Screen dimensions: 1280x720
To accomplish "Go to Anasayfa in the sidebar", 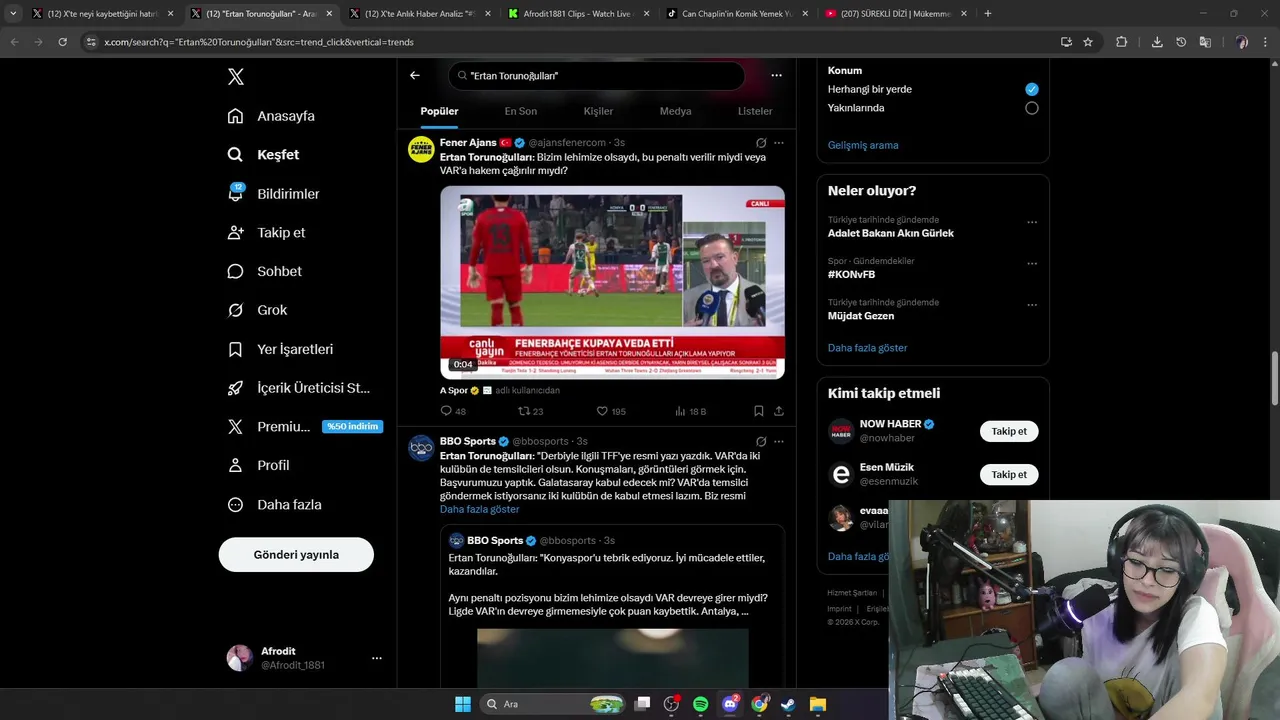I will tap(271, 116).
